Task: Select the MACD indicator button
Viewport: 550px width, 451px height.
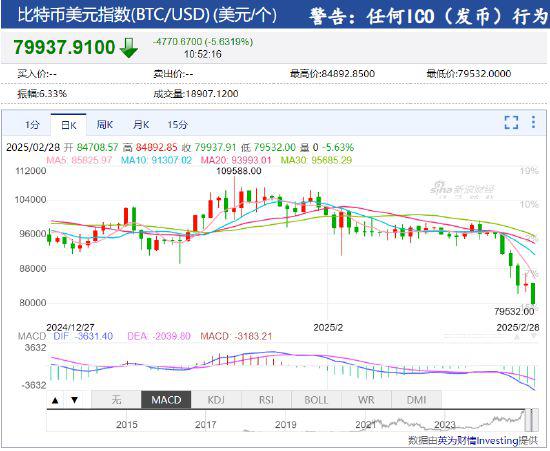Action: click(x=166, y=400)
